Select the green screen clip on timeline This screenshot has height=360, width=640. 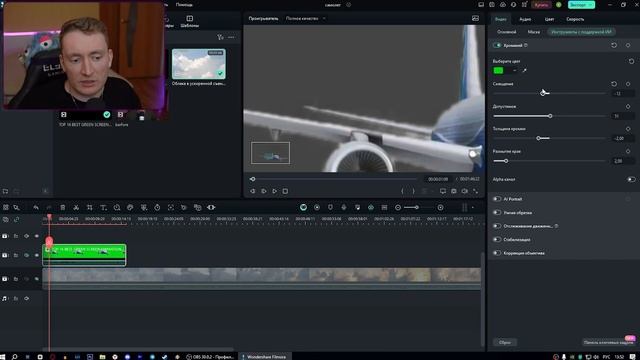point(84,255)
